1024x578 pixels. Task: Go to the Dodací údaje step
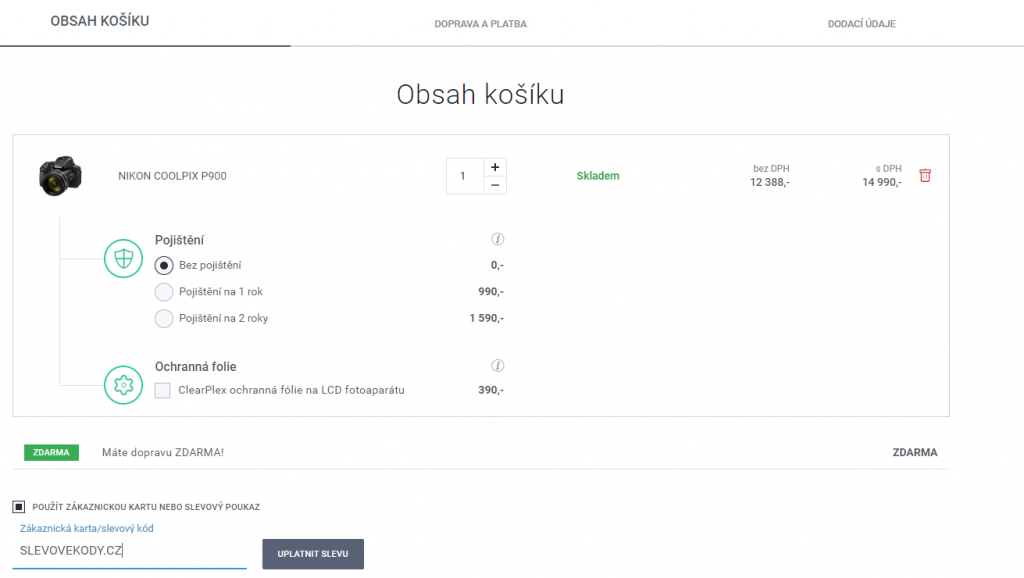861,24
